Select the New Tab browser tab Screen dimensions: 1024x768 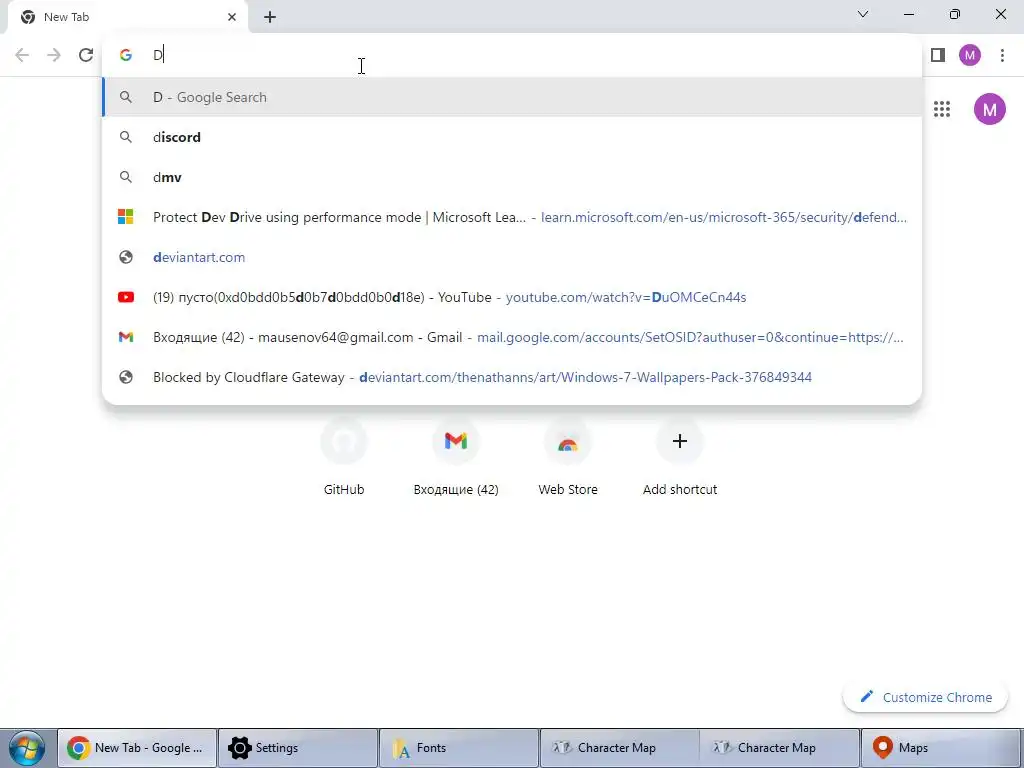pos(127,17)
